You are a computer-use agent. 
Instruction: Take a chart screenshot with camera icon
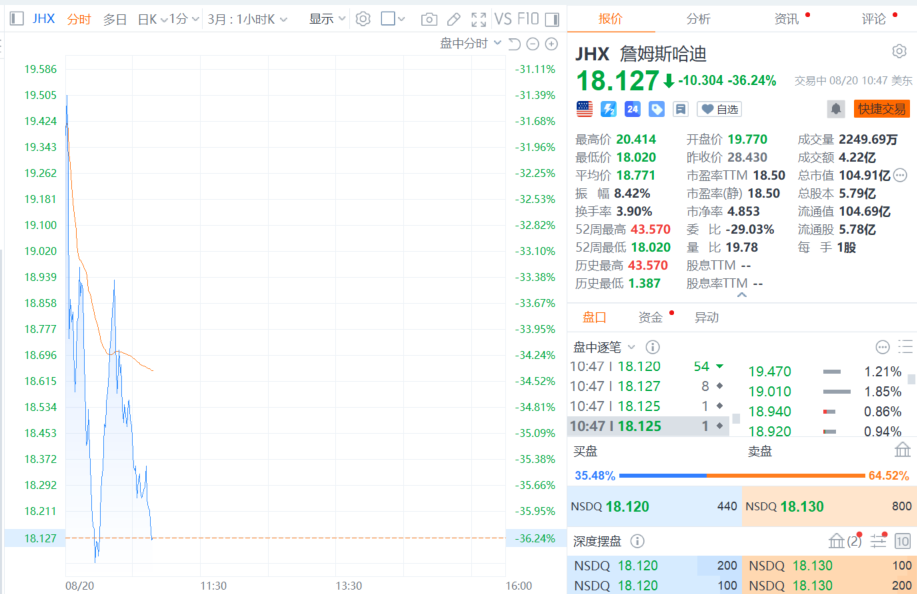click(x=429, y=19)
